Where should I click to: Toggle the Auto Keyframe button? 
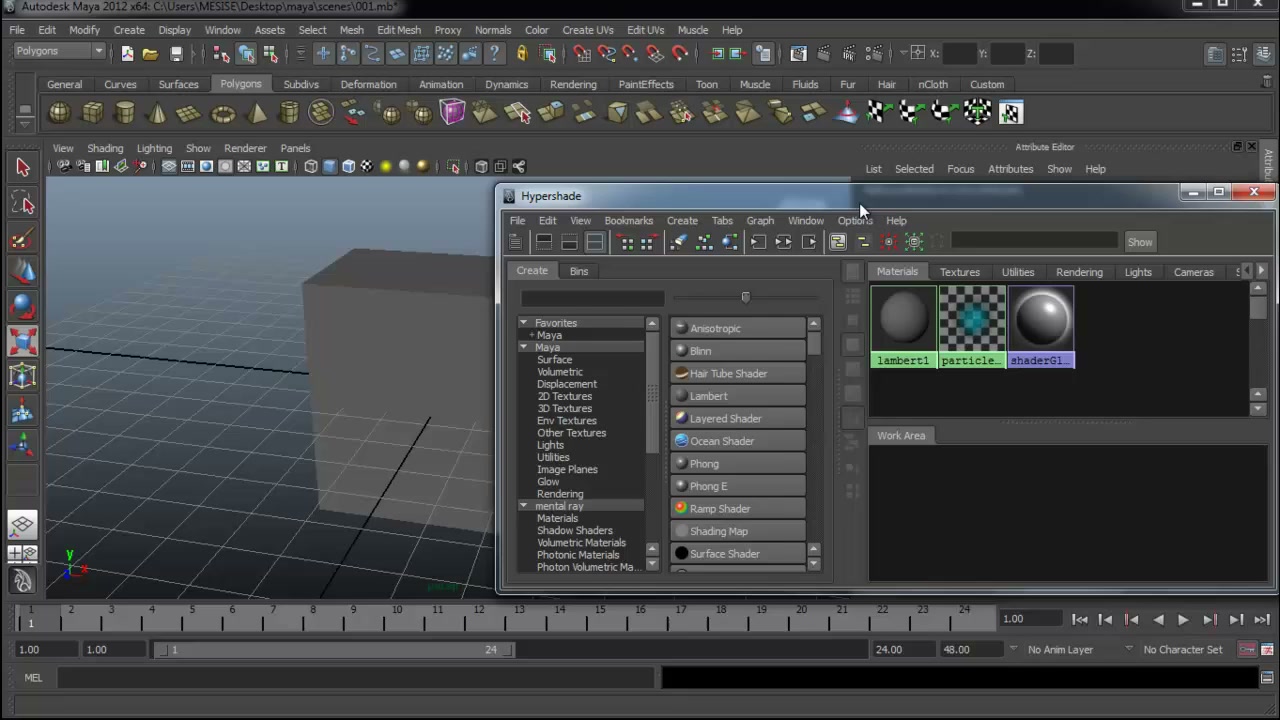point(1247,649)
